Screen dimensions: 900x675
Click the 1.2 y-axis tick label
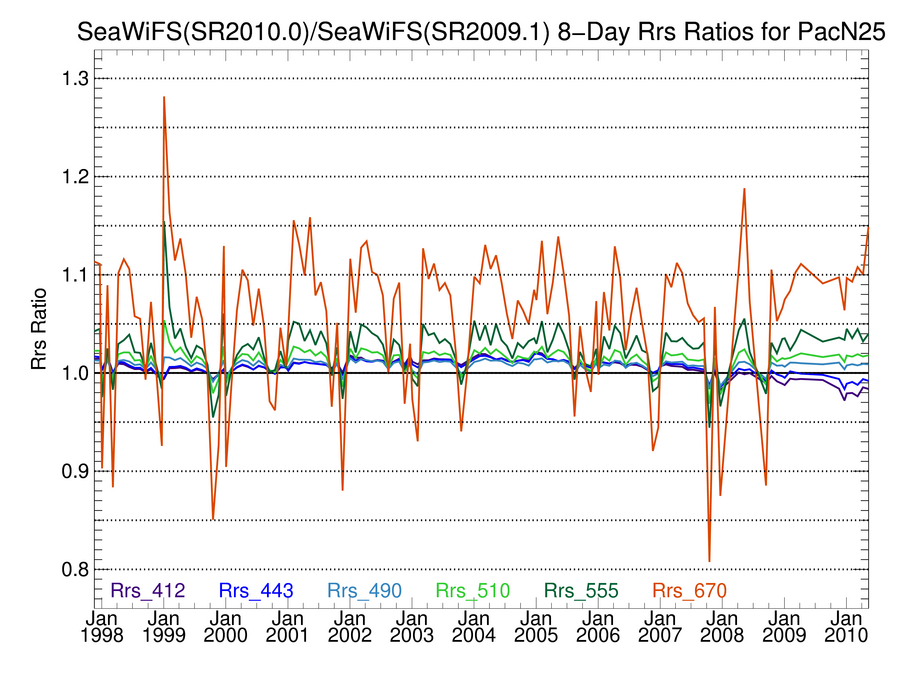click(75, 176)
